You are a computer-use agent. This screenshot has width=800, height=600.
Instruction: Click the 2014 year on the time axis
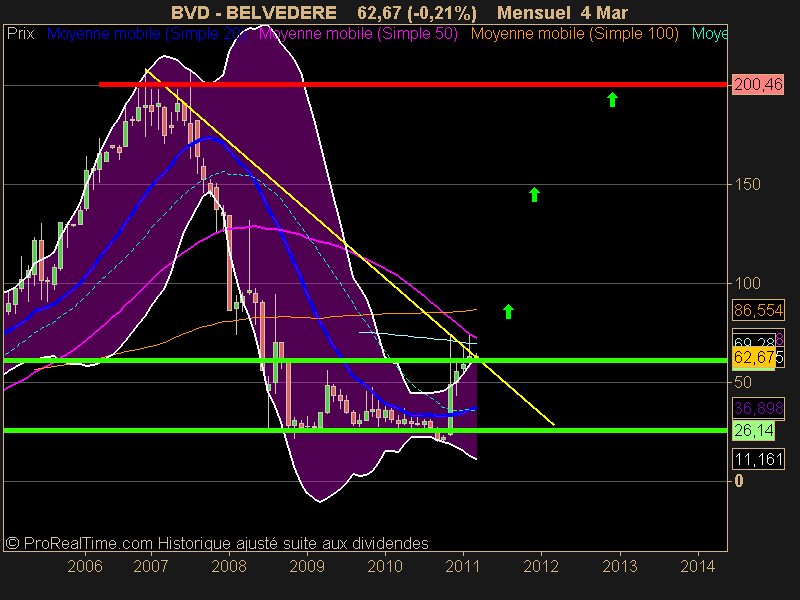point(698,566)
